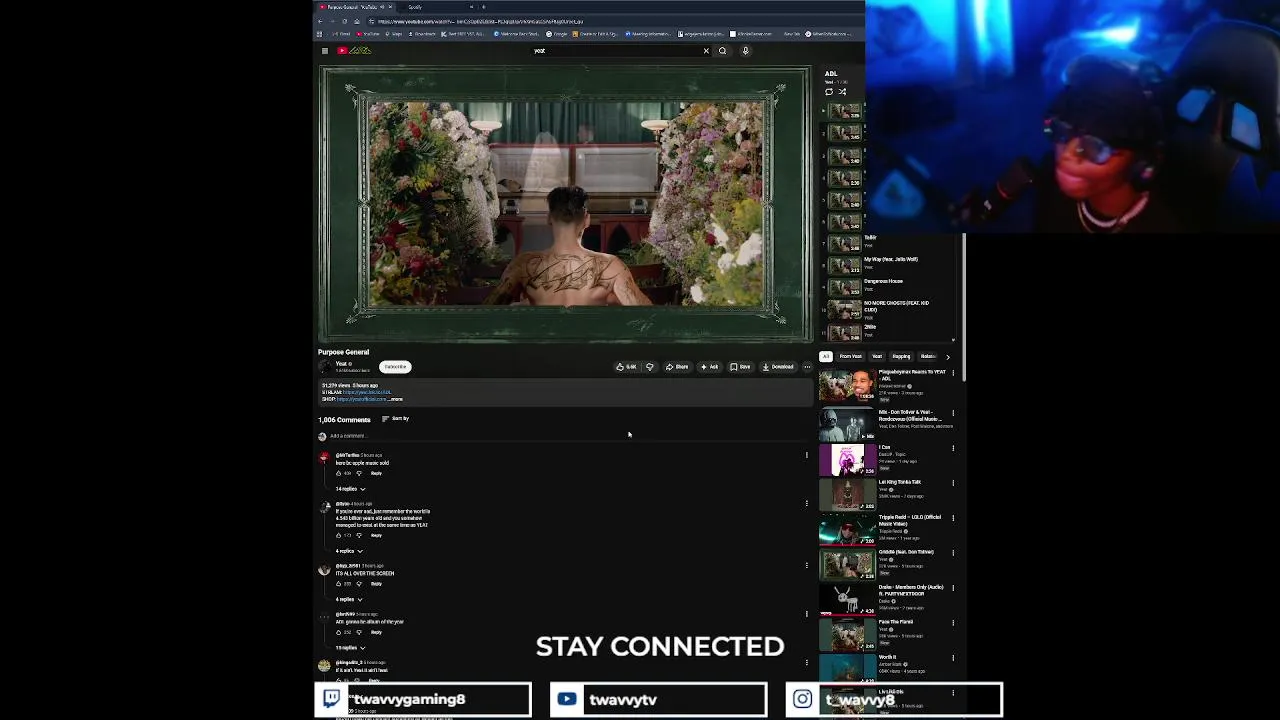
Task: Go to YouTube home via logo
Action: (354, 51)
